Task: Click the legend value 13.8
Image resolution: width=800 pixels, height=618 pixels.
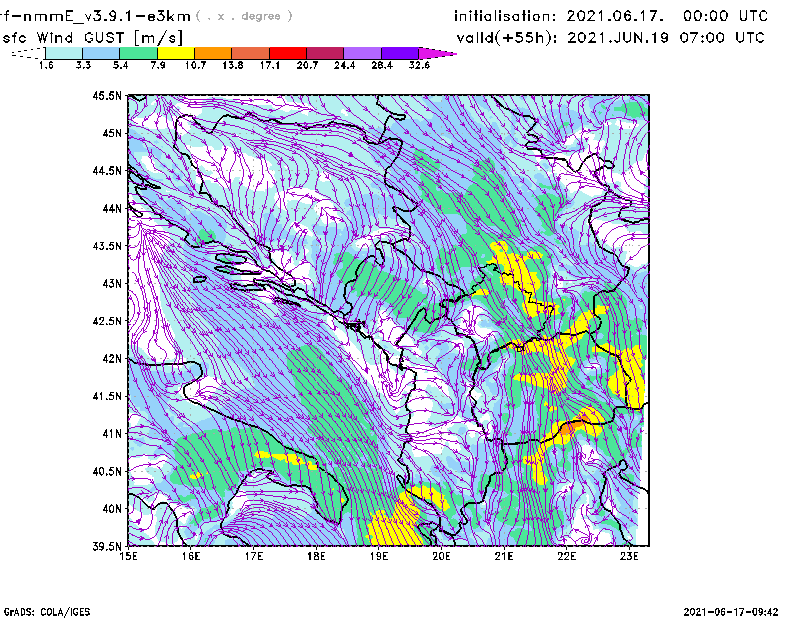Action: pos(233,65)
